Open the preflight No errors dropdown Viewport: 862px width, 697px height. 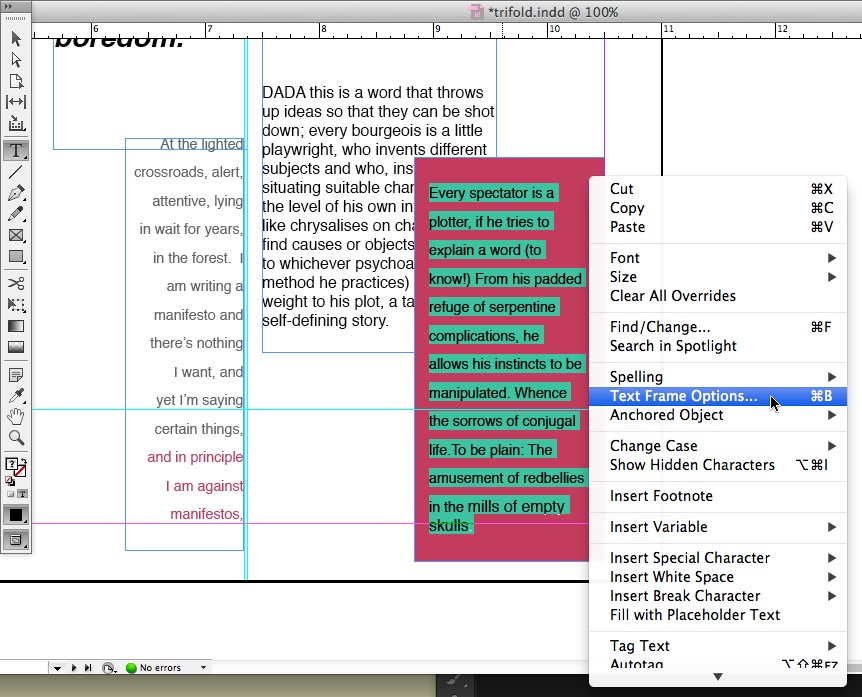(204, 667)
